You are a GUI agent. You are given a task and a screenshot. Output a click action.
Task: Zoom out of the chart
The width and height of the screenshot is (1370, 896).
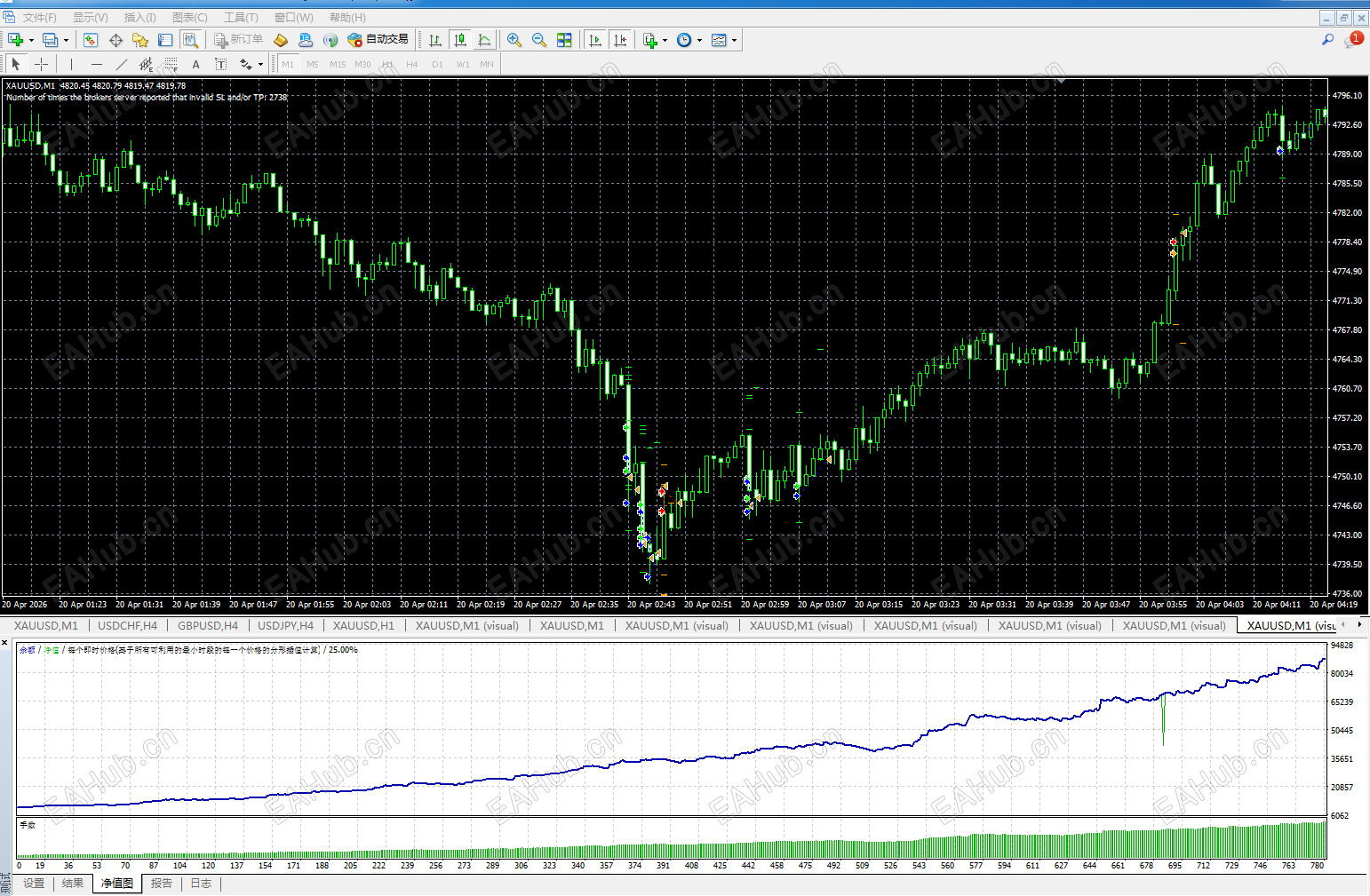click(x=539, y=40)
